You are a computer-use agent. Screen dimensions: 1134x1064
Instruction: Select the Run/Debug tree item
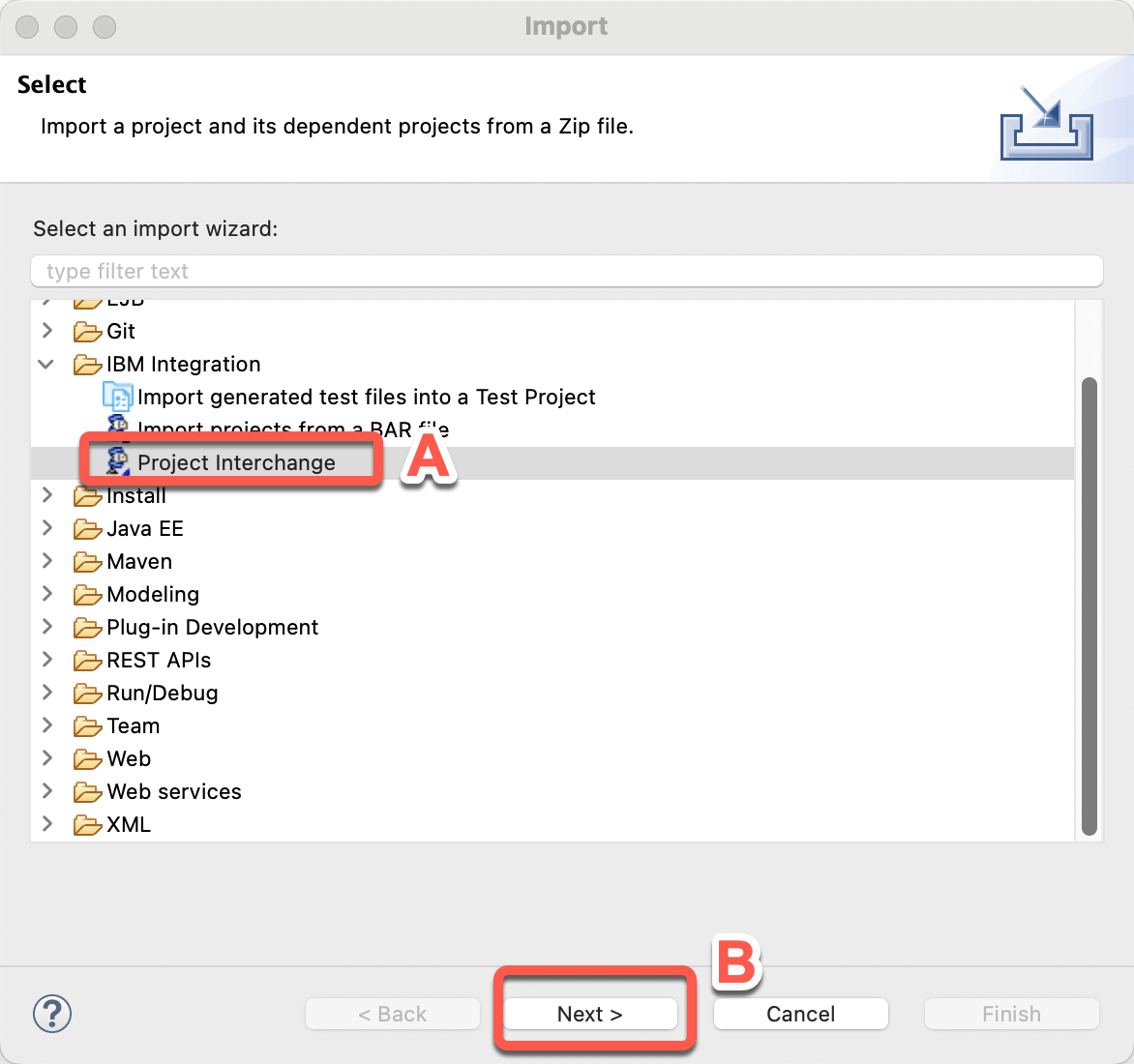coord(162,693)
